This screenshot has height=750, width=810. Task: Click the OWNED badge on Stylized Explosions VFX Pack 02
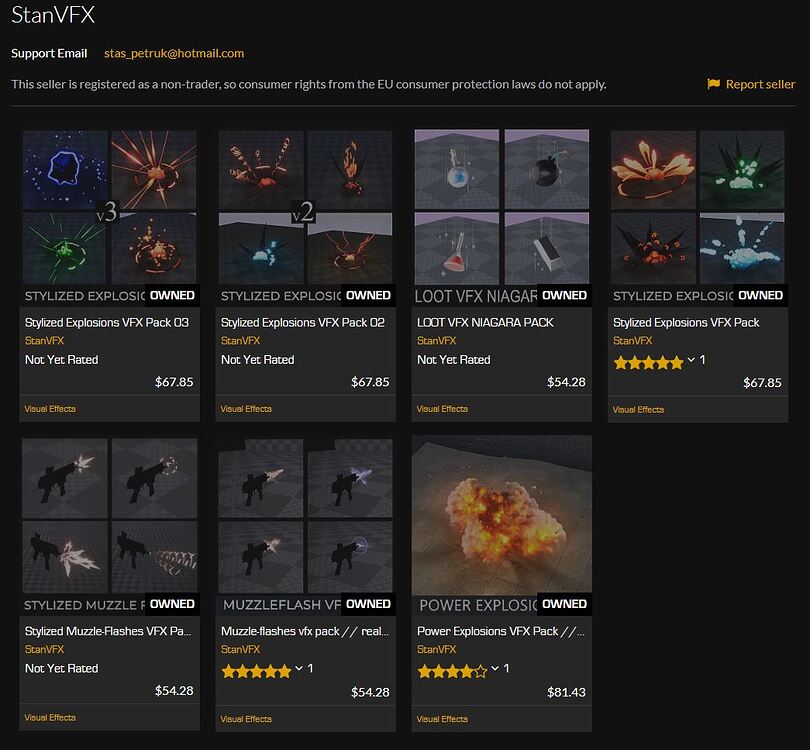[368, 295]
